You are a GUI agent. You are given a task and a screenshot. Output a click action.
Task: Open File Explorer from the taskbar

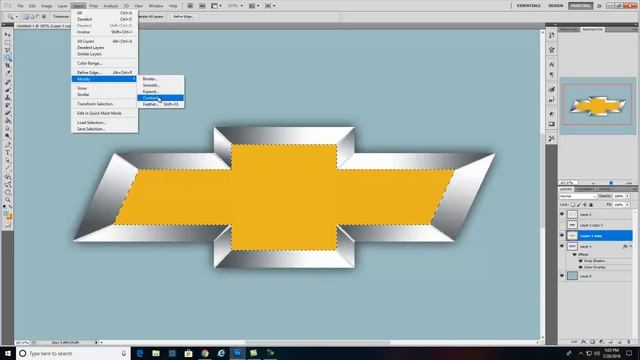156,353
